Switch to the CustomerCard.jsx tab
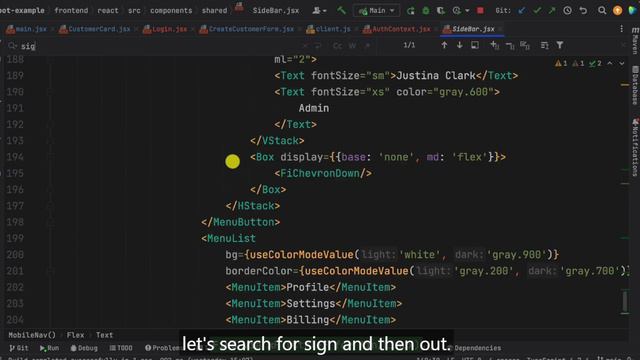This screenshot has width=640, height=360. [x=95, y=29]
